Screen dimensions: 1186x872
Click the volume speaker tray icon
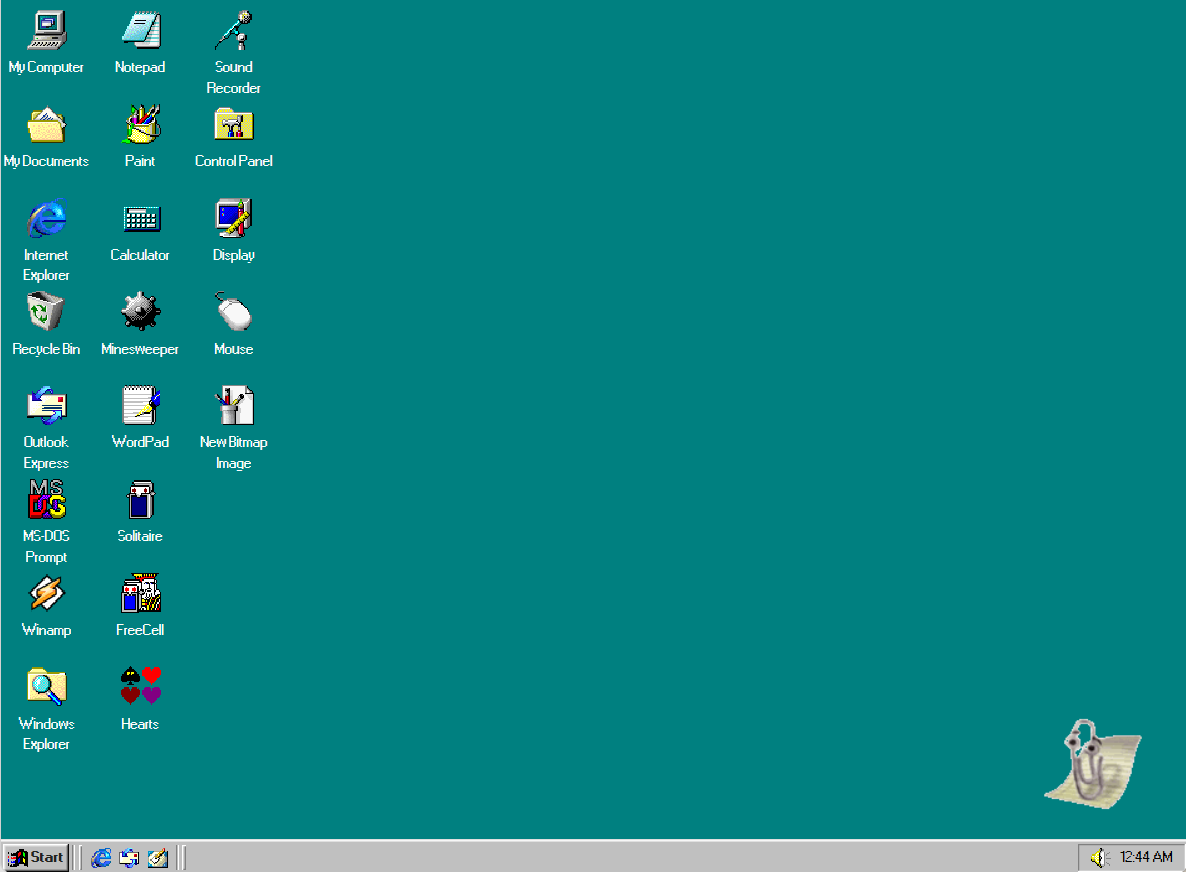tap(1099, 858)
